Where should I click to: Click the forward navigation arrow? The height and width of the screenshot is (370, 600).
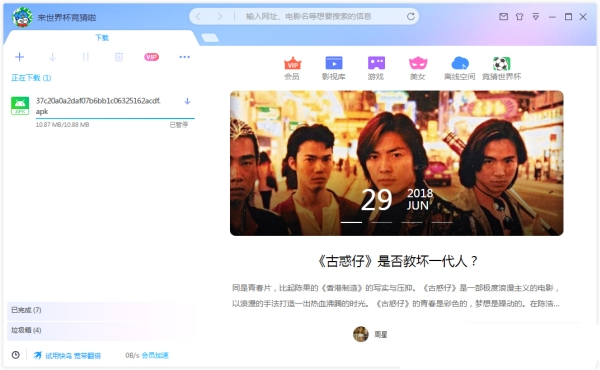tap(220, 16)
